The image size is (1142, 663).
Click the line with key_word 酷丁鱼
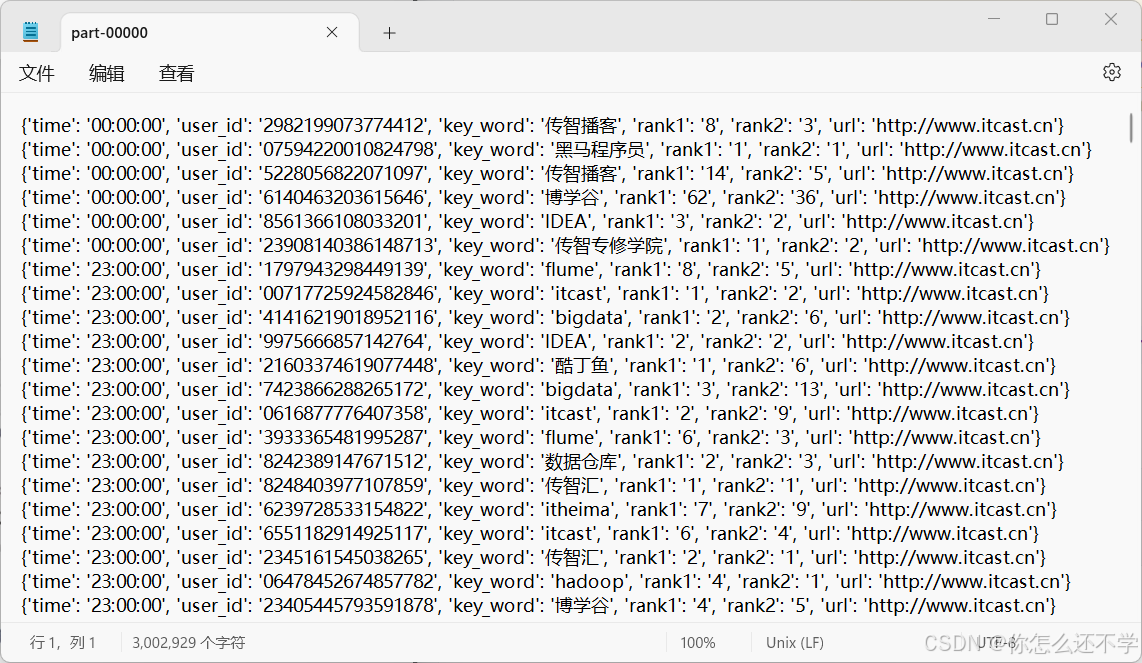(538, 366)
